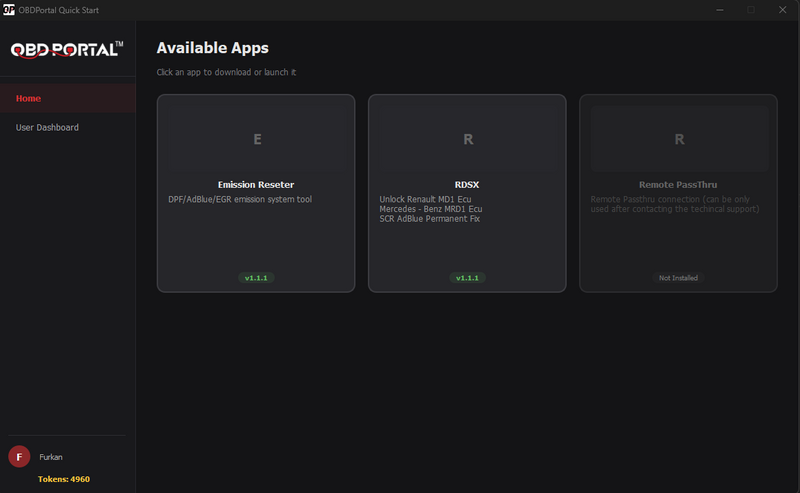Close the OBDPortal Quick Start window
Viewport: 800px width, 493px height.
(782, 10)
